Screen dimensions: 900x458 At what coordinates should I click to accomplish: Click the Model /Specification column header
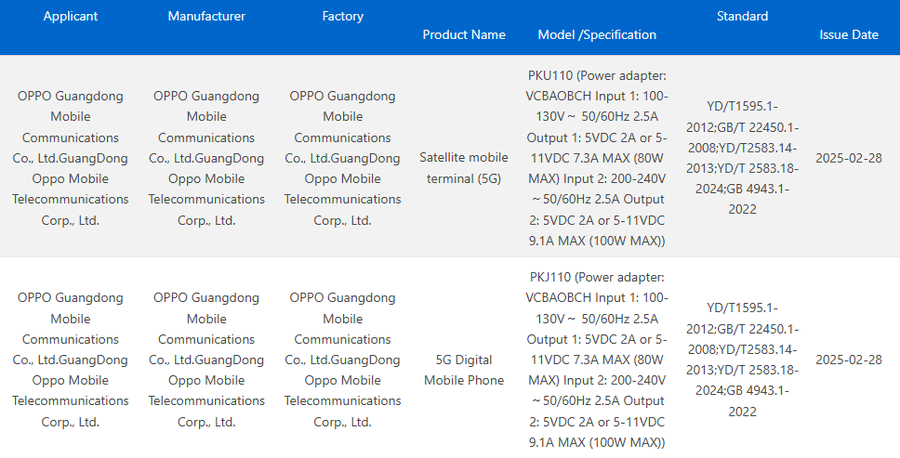point(597,35)
